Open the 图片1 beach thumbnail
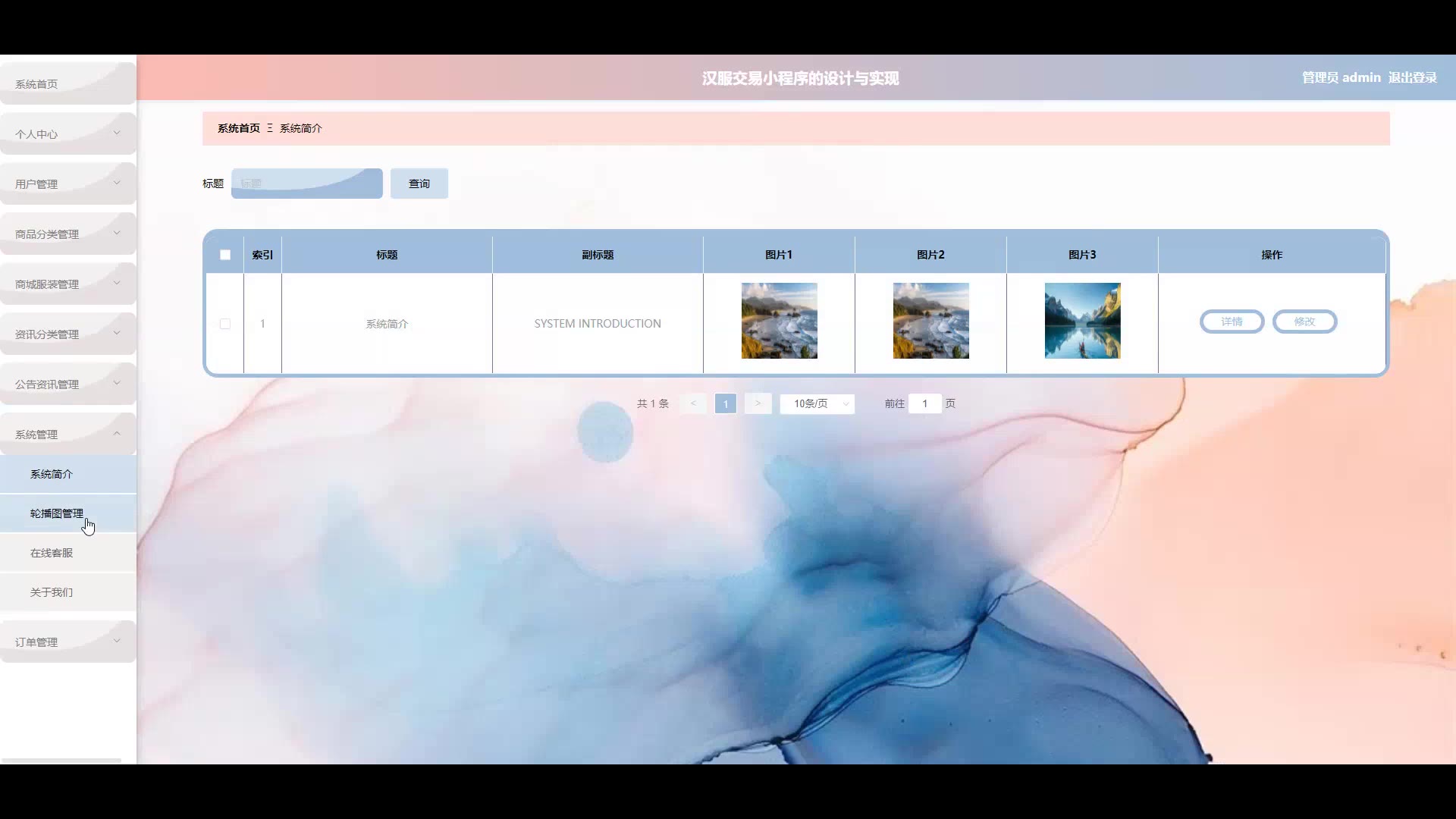The height and width of the screenshot is (819, 1456). point(779,321)
